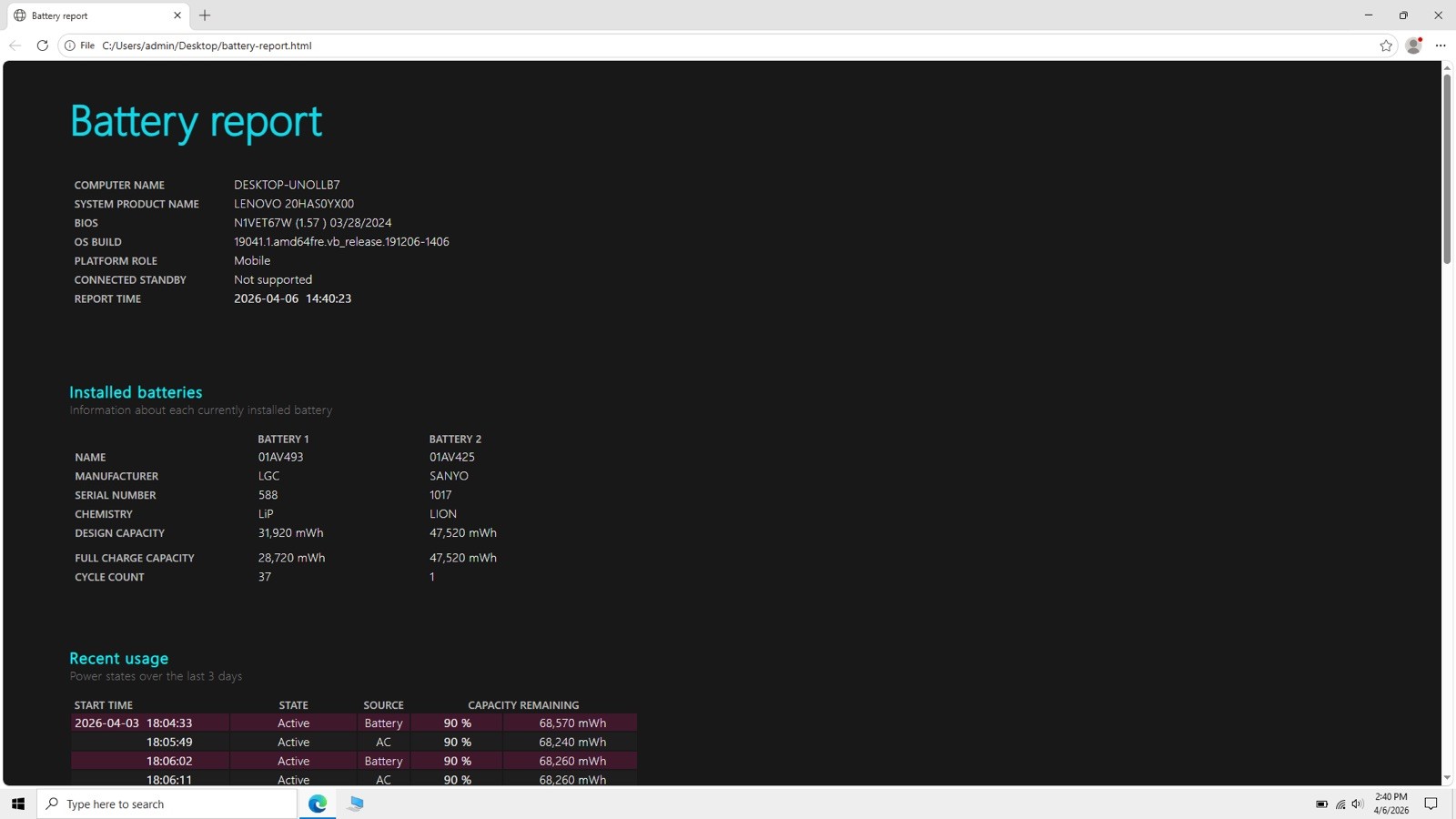This screenshot has height=819, width=1456.
Task: Open Microsoft Edge from the taskbar
Action: click(318, 804)
